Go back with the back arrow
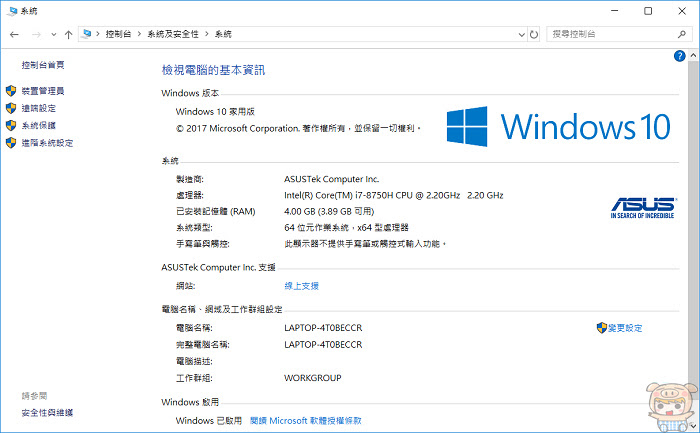 click(x=14, y=34)
